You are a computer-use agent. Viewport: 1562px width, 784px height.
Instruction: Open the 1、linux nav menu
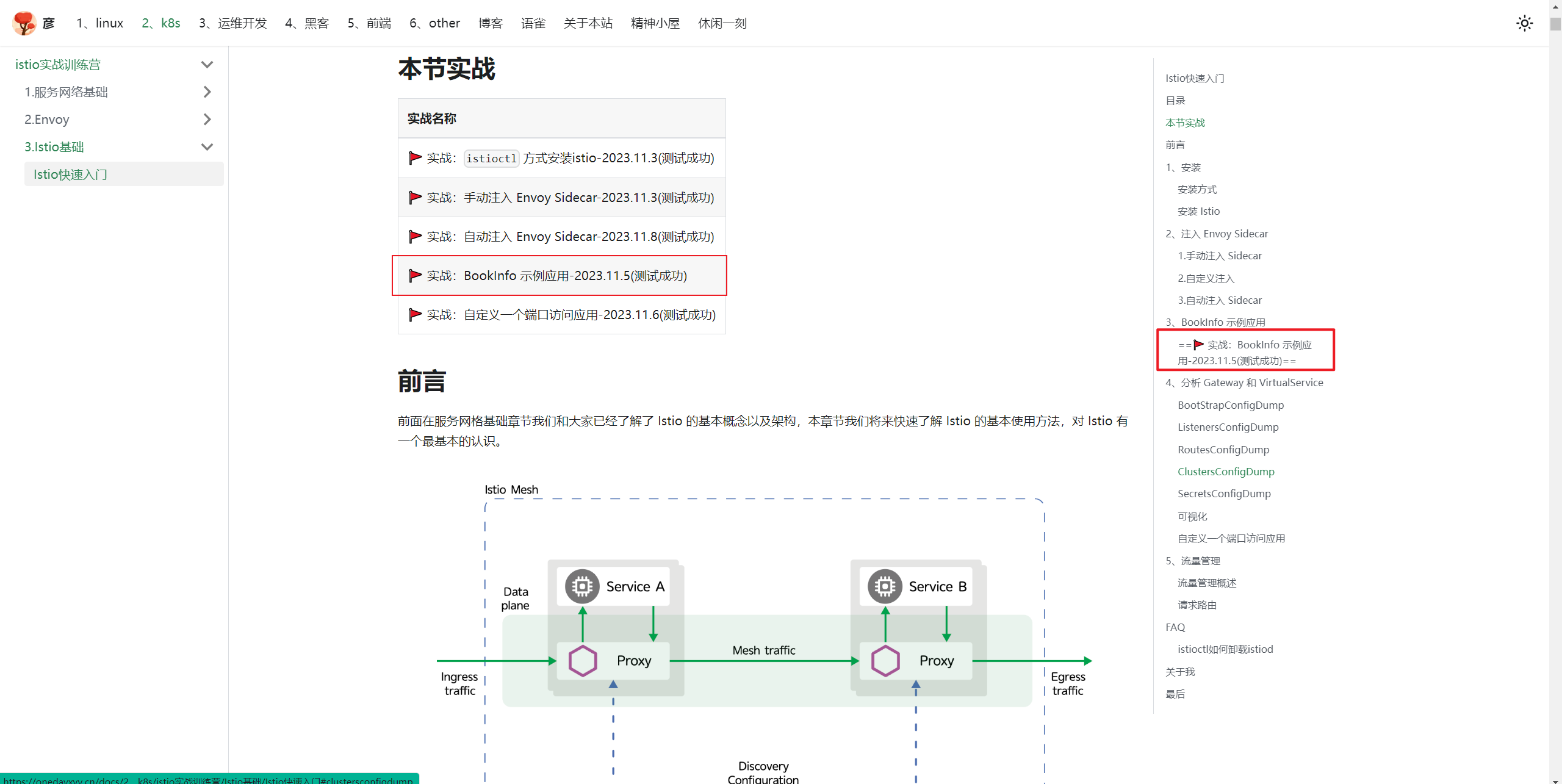click(99, 23)
